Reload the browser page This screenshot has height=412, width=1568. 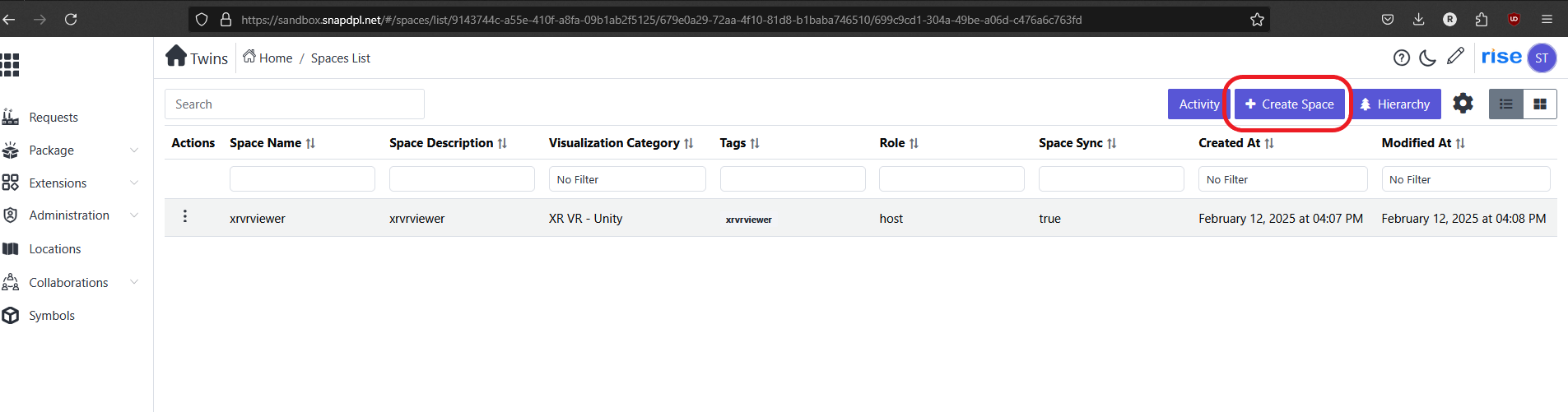71,19
